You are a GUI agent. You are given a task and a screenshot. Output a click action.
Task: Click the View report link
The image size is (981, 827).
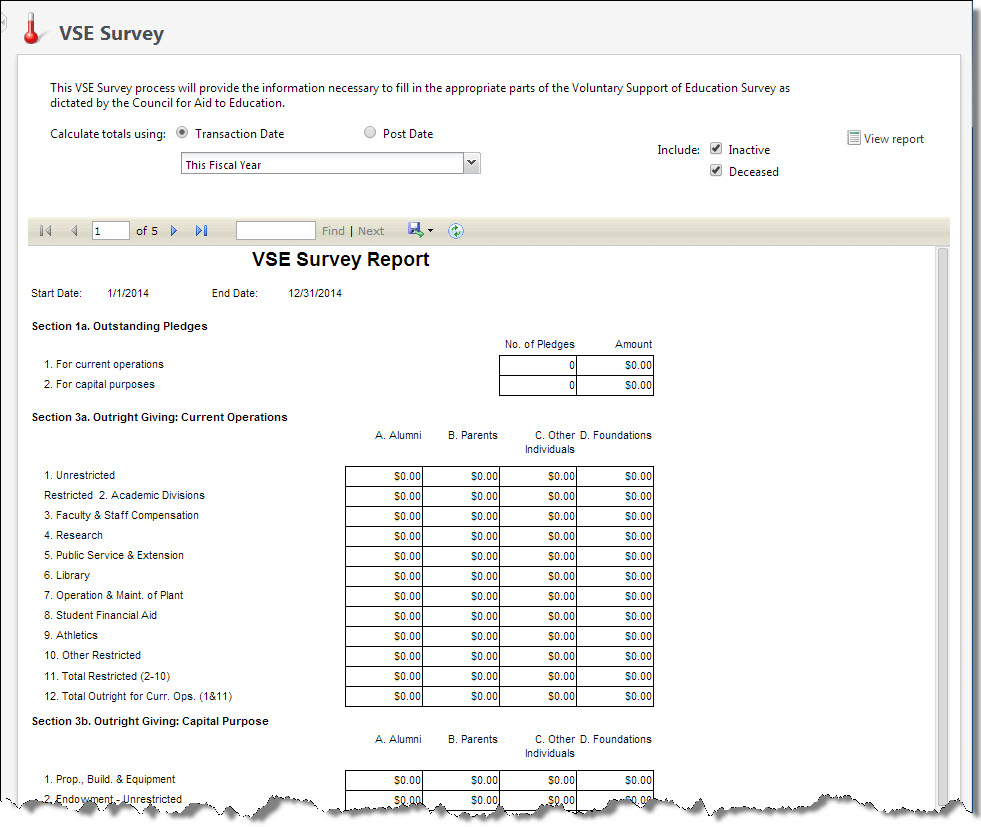893,139
